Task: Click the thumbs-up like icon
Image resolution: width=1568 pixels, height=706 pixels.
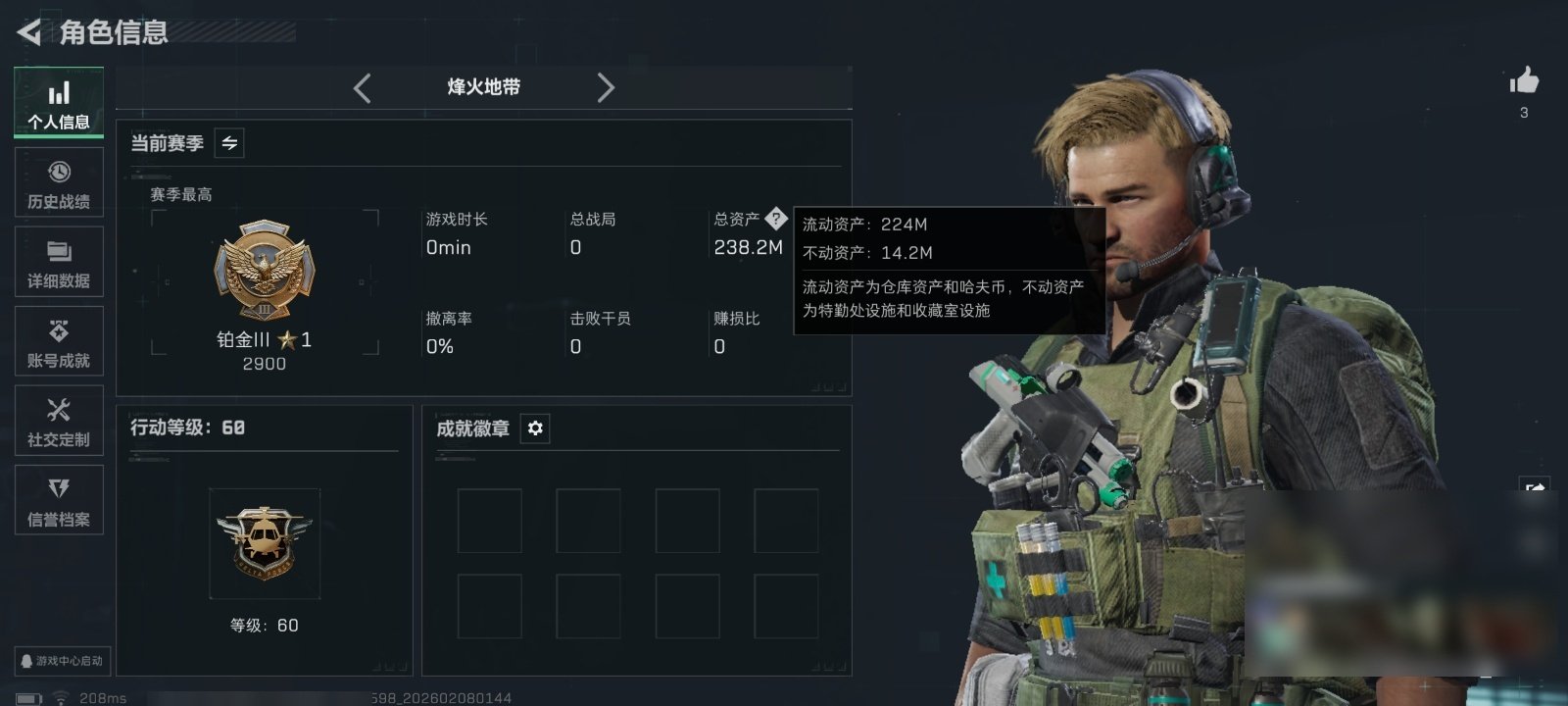Action: tap(1524, 80)
